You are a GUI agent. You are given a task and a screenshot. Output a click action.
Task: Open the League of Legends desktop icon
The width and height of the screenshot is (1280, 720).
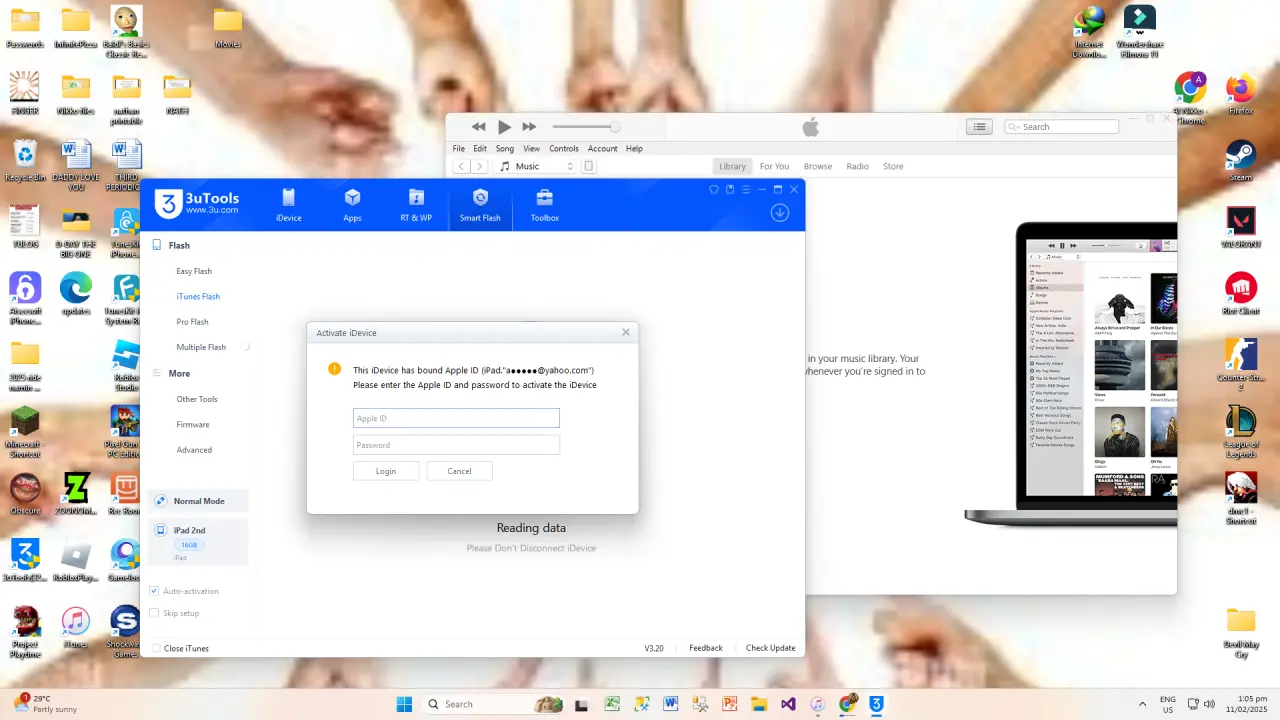tap(1240, 433)
